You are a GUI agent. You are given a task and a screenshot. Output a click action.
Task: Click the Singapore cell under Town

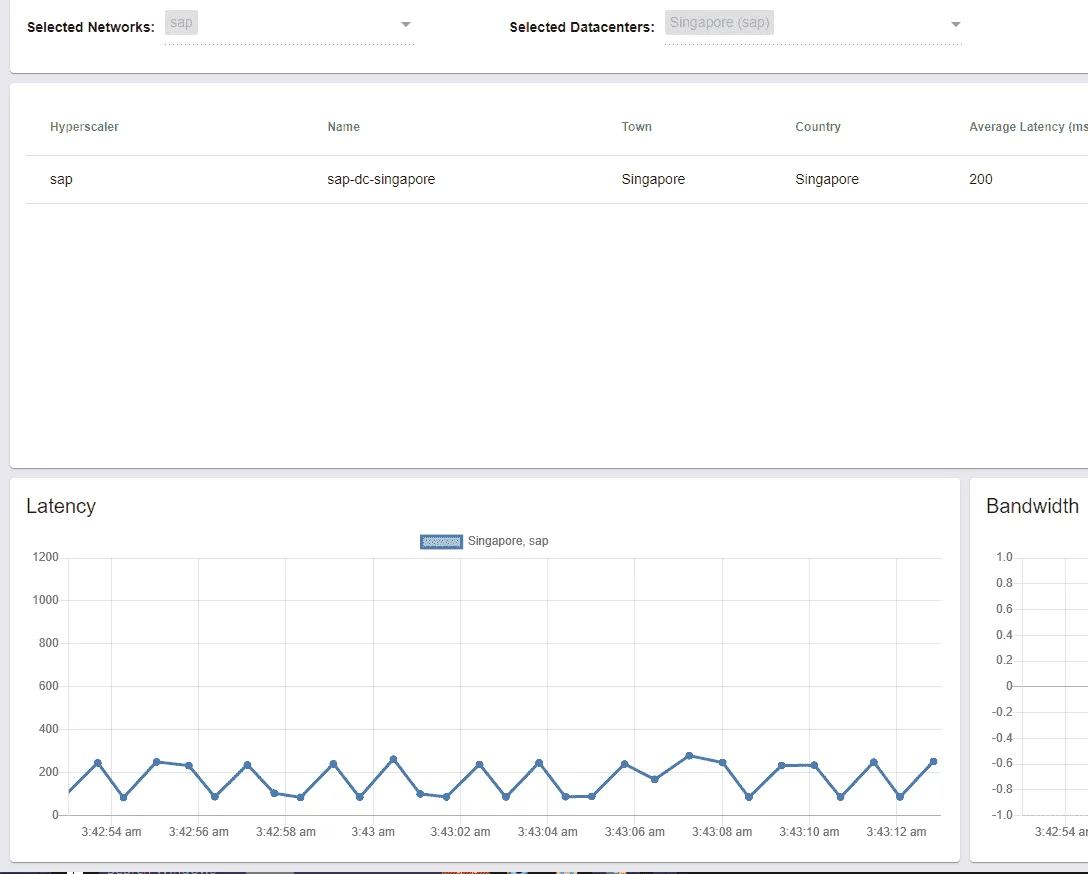653,180
